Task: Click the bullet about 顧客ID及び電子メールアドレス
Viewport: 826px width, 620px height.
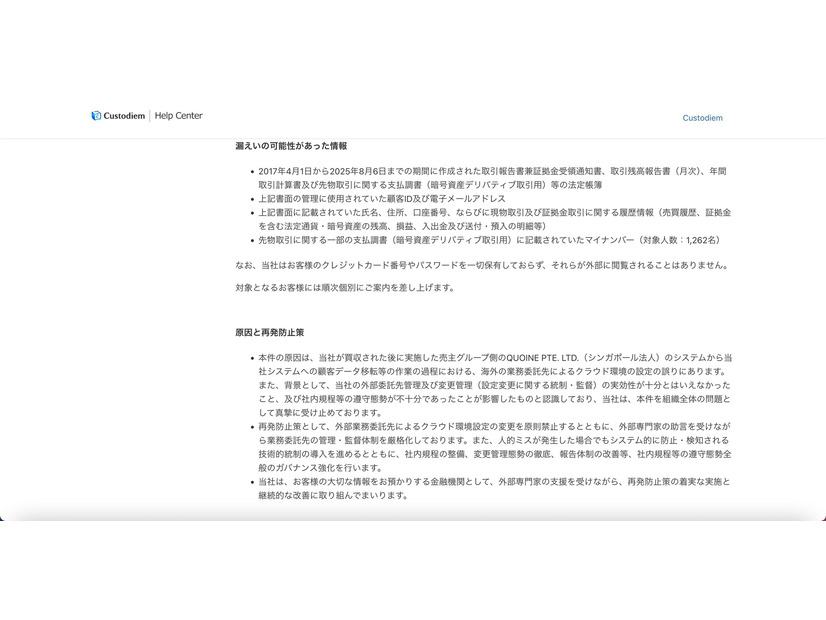Action: point(381,199)
